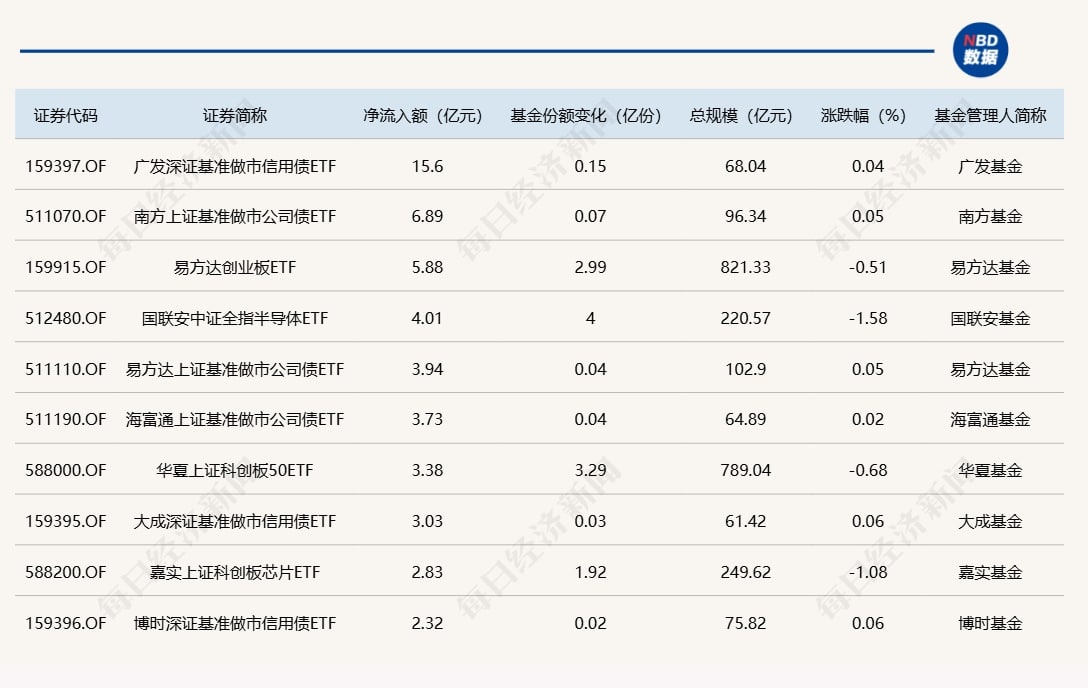Image resolution: width=1088 pixels, height=688 pixels.
Task: Click the code 159397.OF cell
Action: point(64,165)
